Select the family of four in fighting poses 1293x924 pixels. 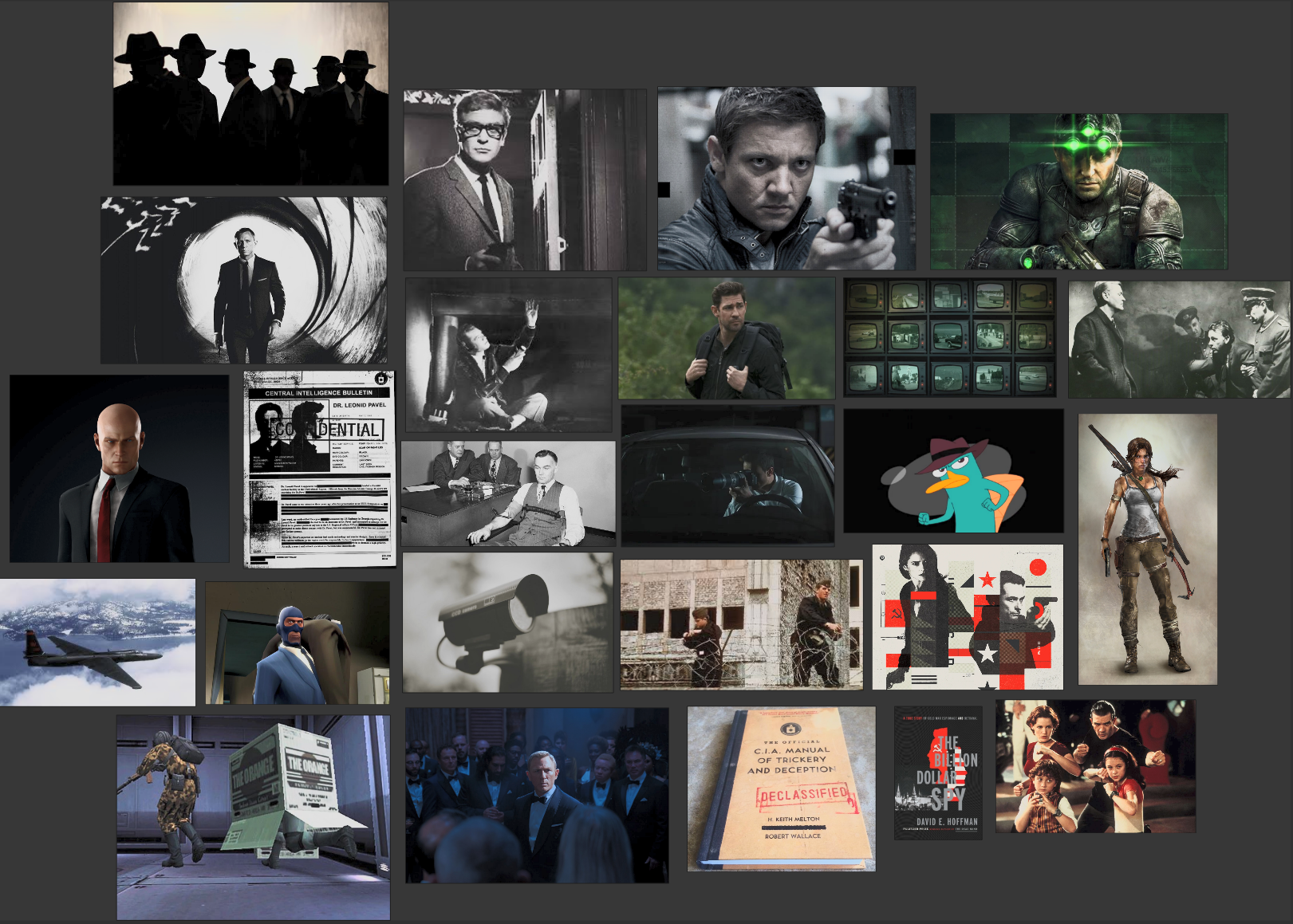pos(1096,767)
